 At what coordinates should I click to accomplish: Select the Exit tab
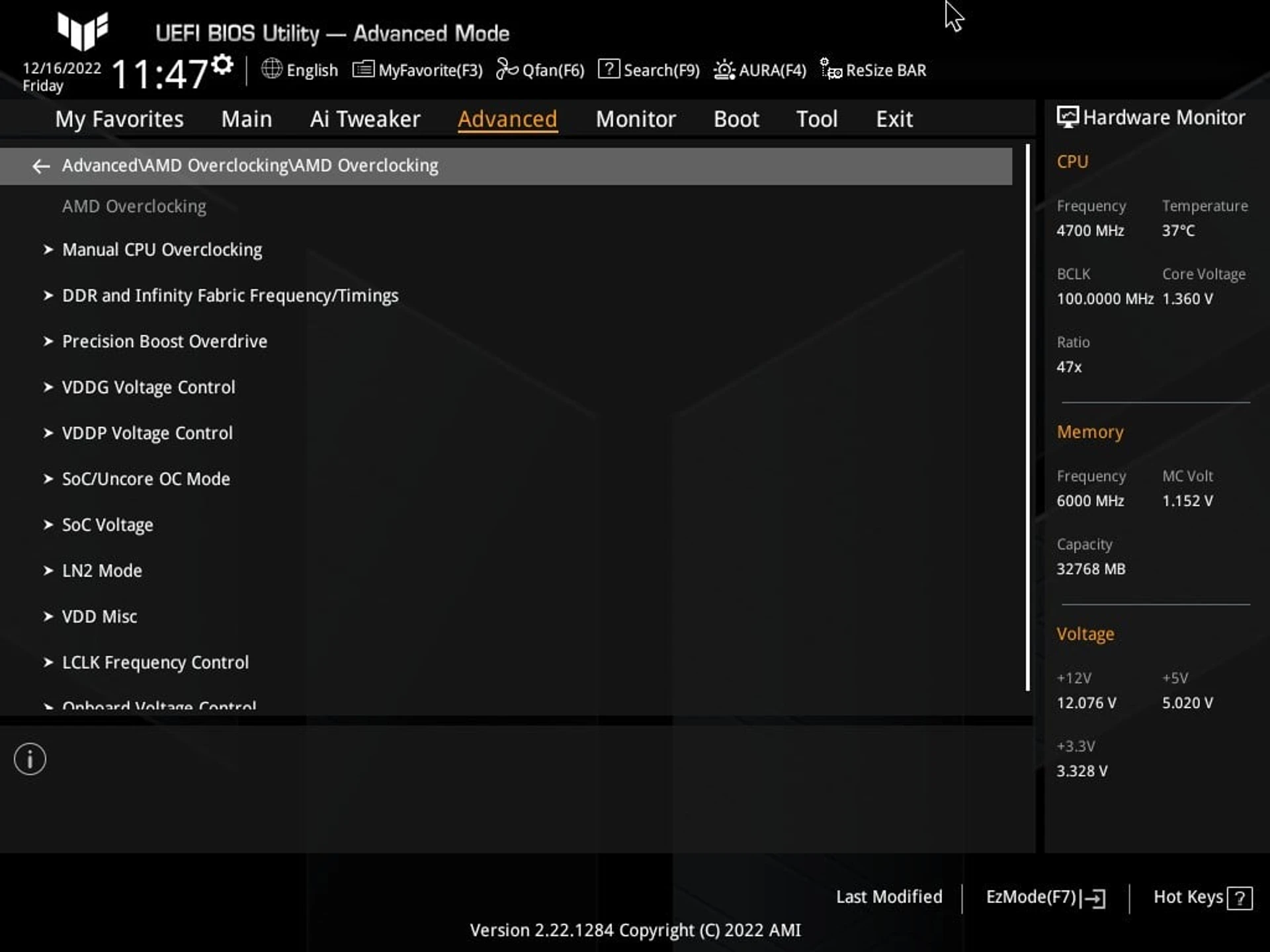click(x=894, y=119)
